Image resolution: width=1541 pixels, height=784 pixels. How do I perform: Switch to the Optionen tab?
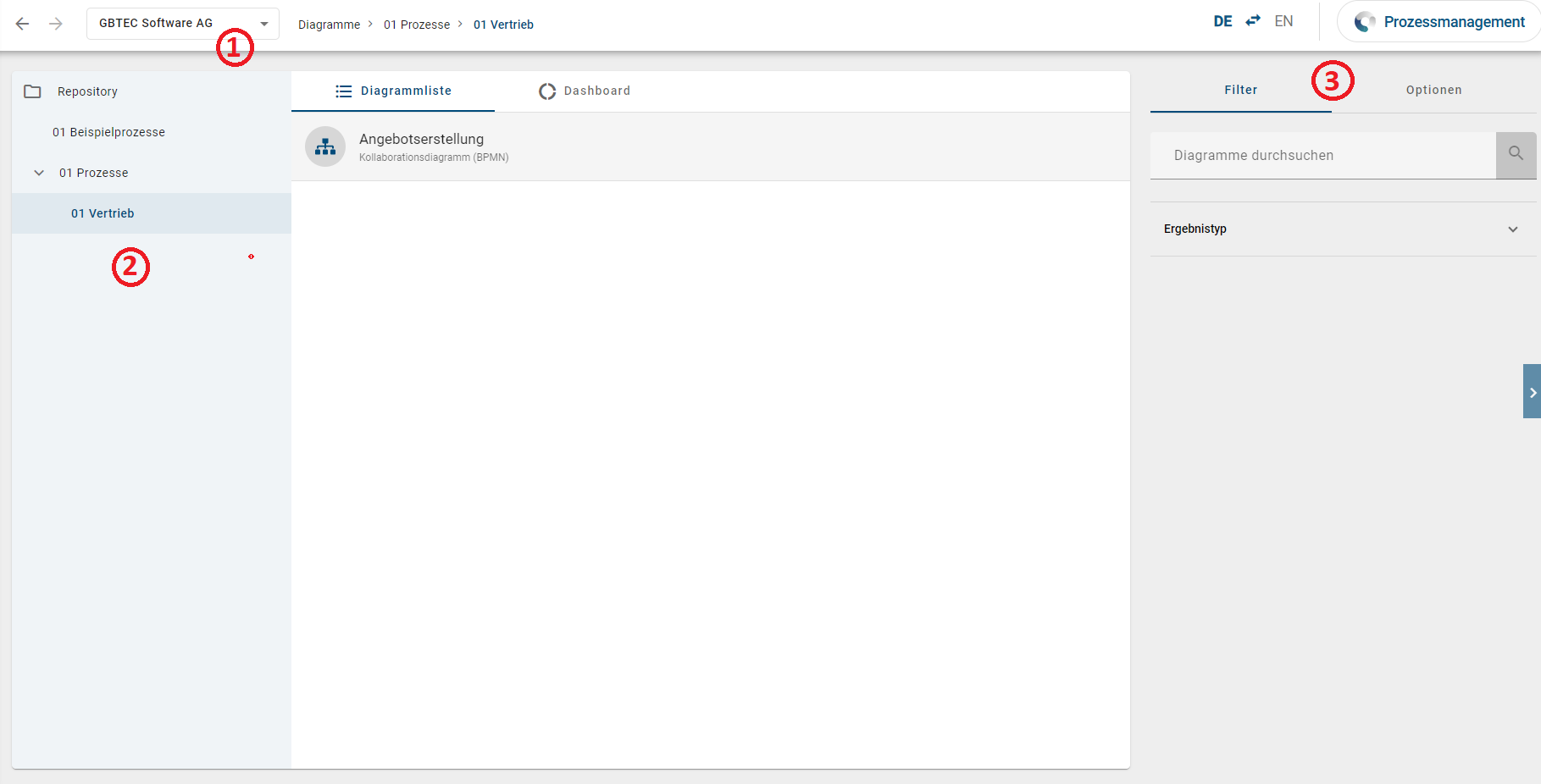point(1433,91)
